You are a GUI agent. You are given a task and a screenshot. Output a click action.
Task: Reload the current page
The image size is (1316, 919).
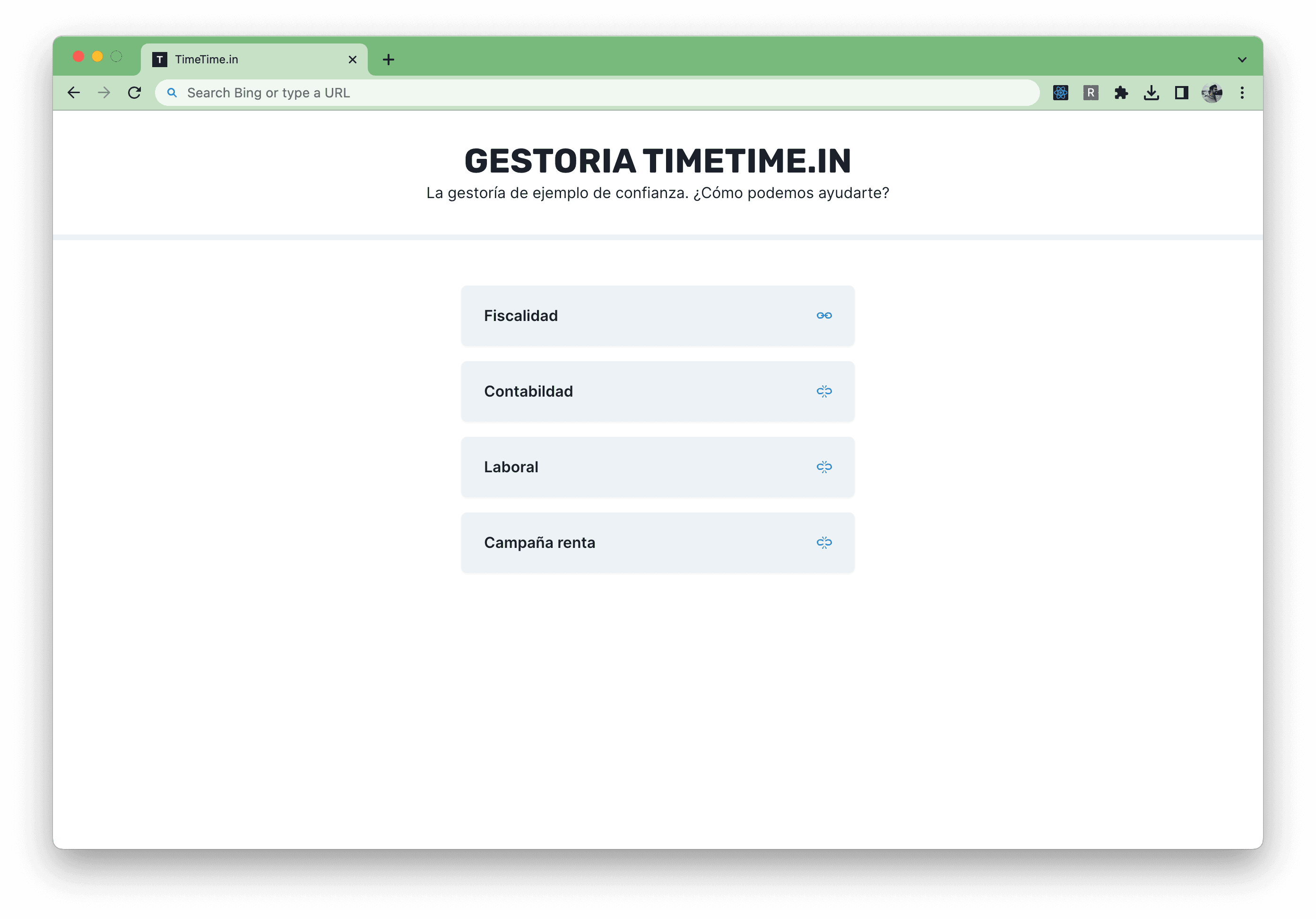click(135, 93)
